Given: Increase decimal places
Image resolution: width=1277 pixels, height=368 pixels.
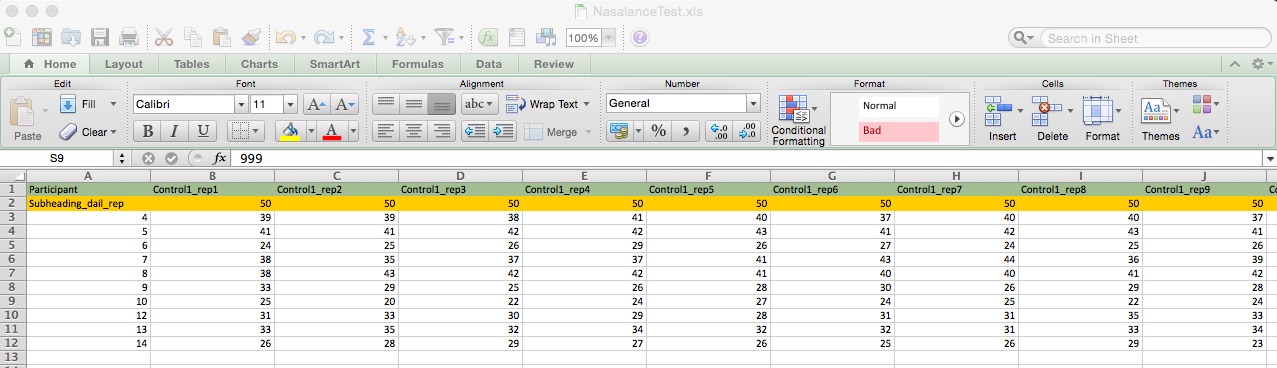Looking at the screenshot, I should pyautogui.click(x=718, y=131).
